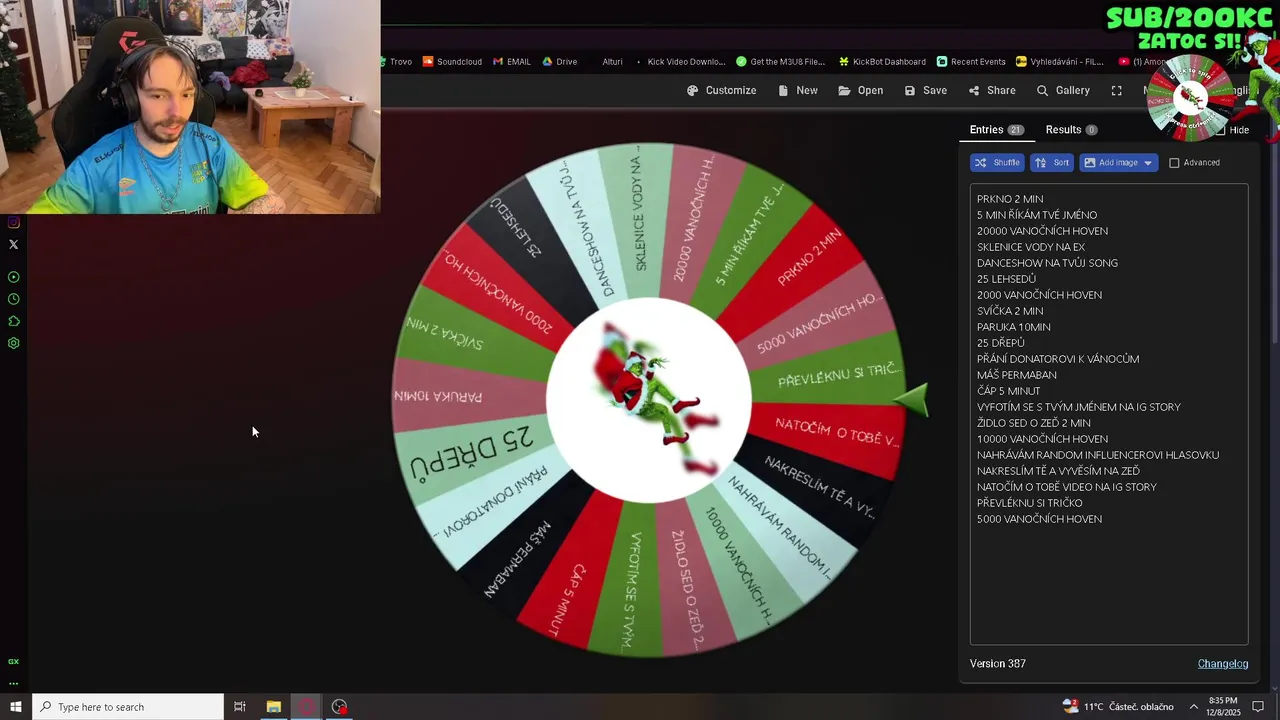Click the Version 387 label

997,664
